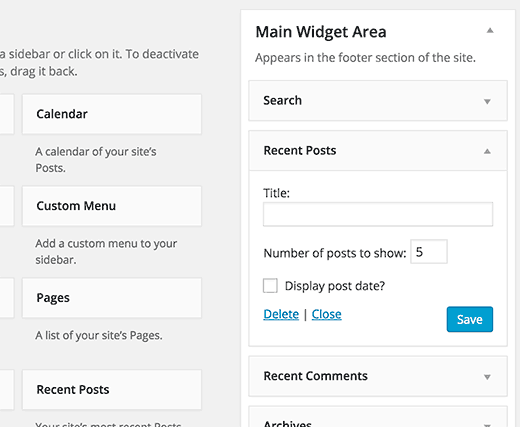The height and width of the screenshot is (427, 520).
Task: Click the Close link in Recent Posts
Action: coord(326,314)
